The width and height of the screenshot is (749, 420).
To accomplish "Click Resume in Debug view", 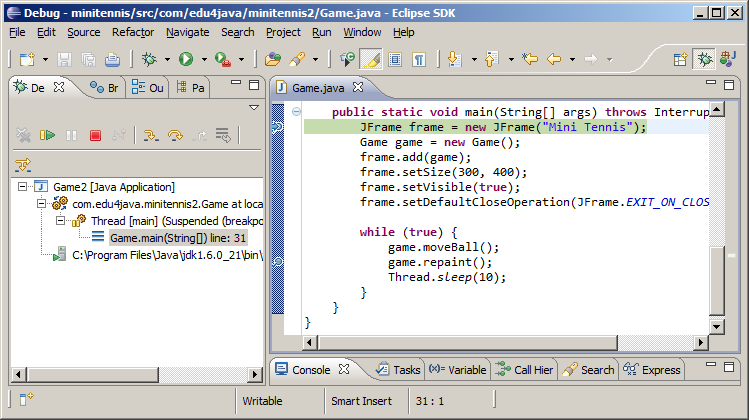I will pos(47,136).
